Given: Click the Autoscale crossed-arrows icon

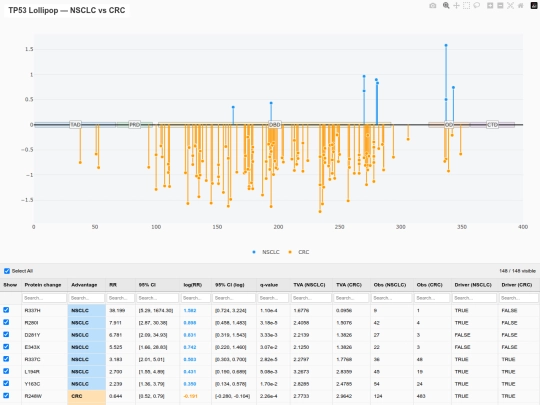Looking at the screenshot, I should tap(510, 6).
